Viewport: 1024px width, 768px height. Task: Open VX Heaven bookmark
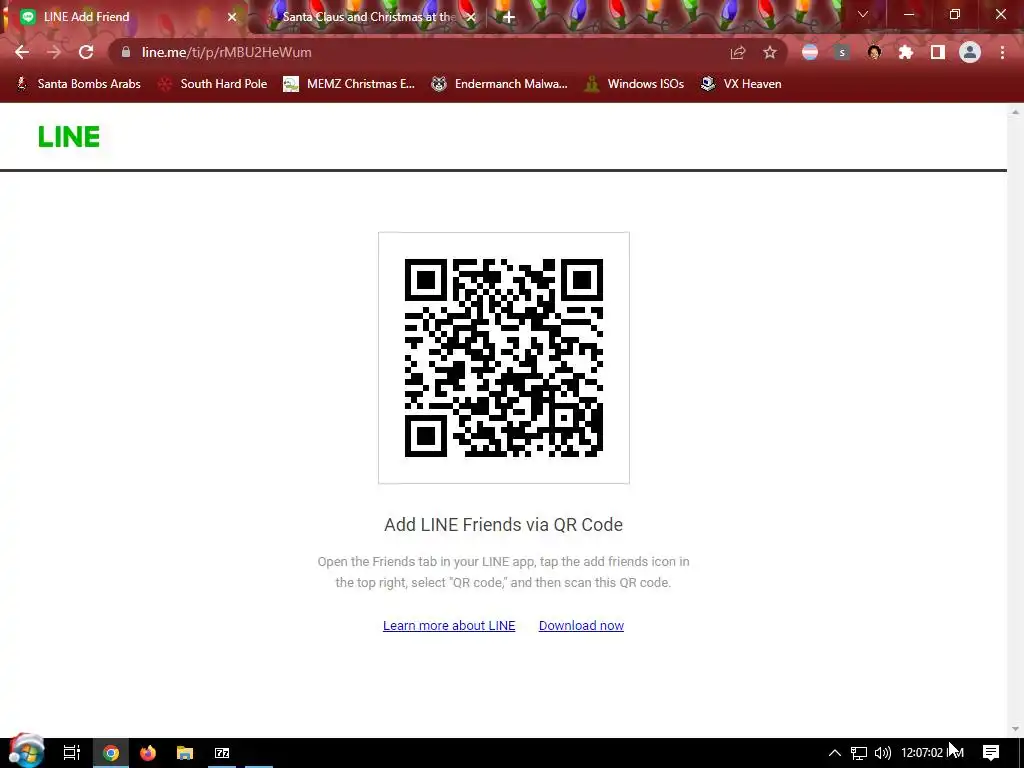[741, 84]
